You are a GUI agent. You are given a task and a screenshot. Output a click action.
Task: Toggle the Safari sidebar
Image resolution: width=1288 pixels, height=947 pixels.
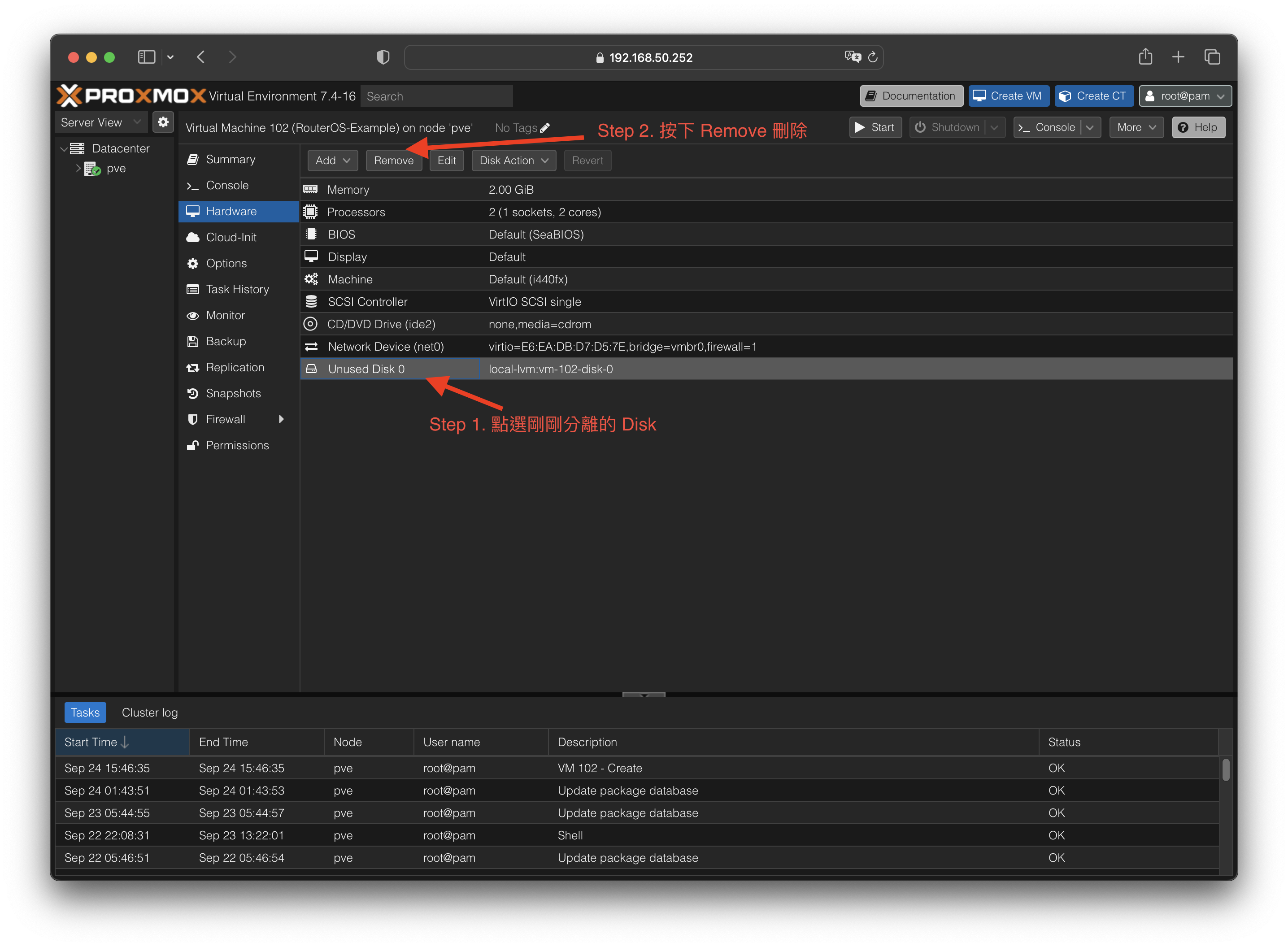pos(147,57)
